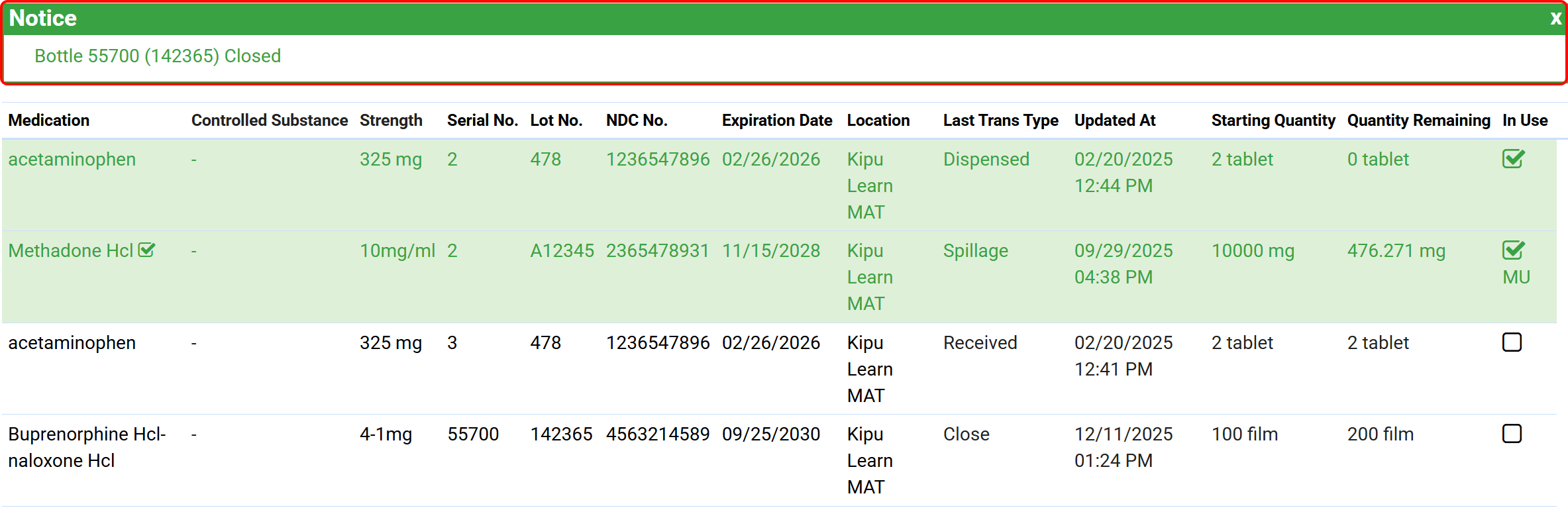Click the Quantity Remaining column header
This screenshot has height=508, width=1568.
coord(1418,121)
